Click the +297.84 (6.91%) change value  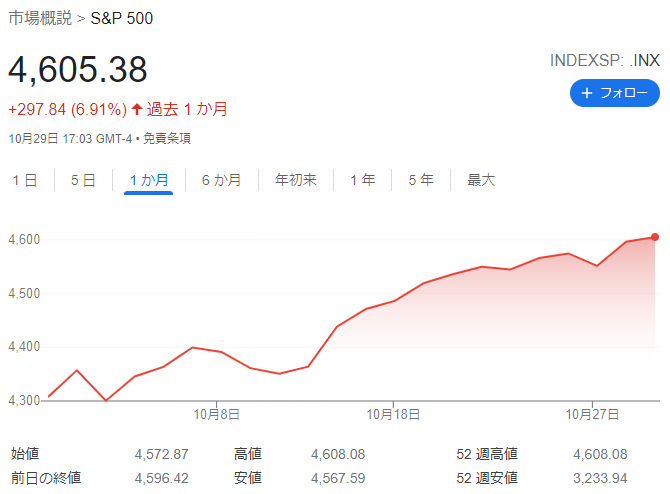click(68, 109)
